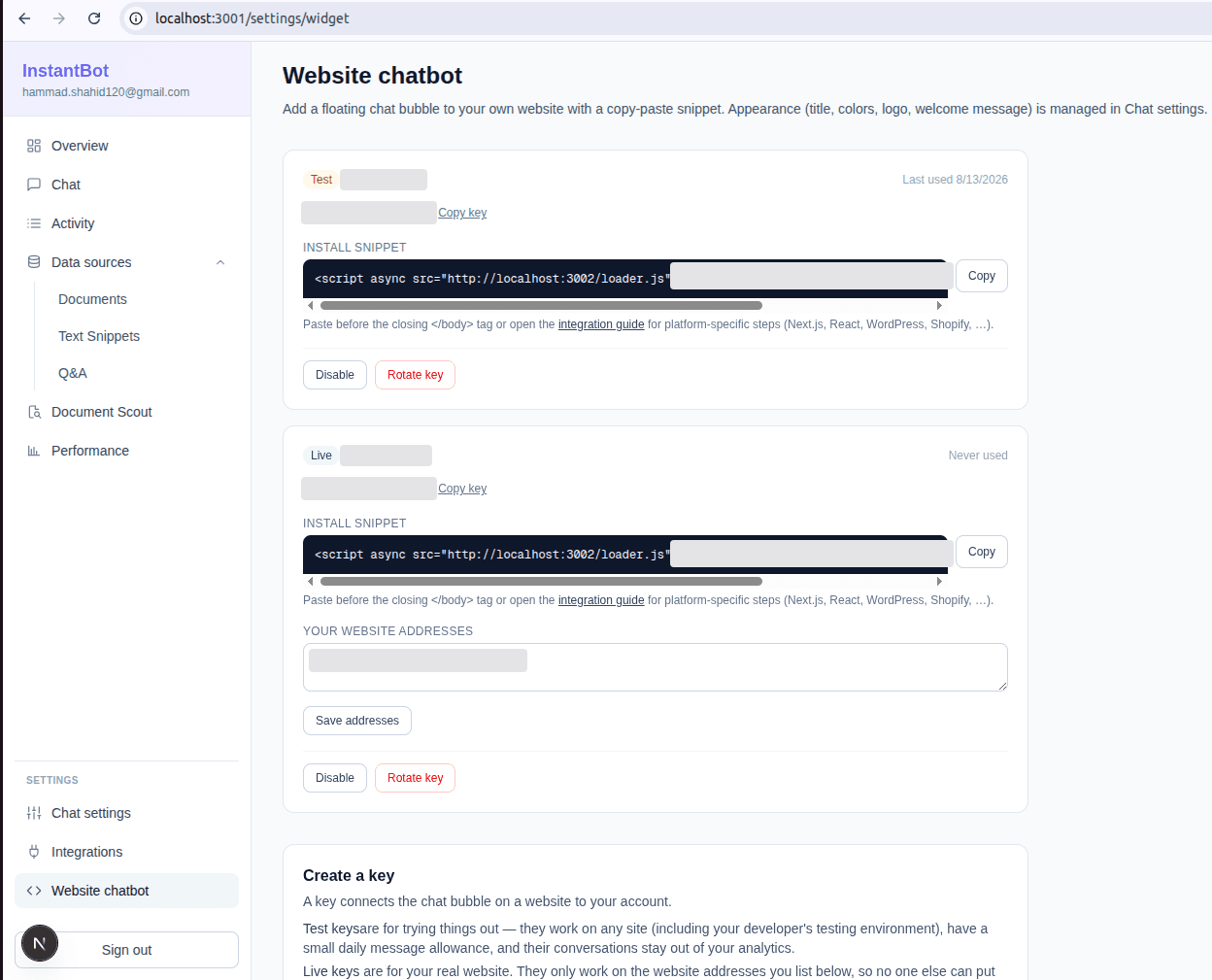Open the Performance page
Viewport: 1212px width, 980px height.
pos(126,451)
